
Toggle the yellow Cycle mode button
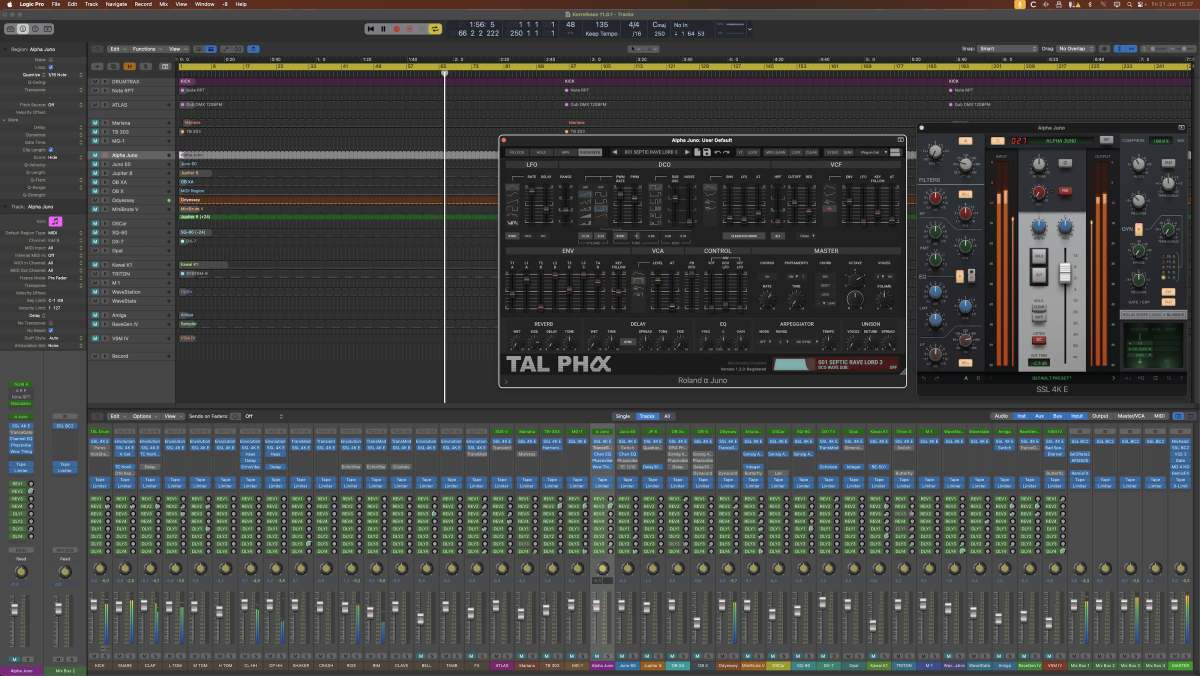(435, 29)
